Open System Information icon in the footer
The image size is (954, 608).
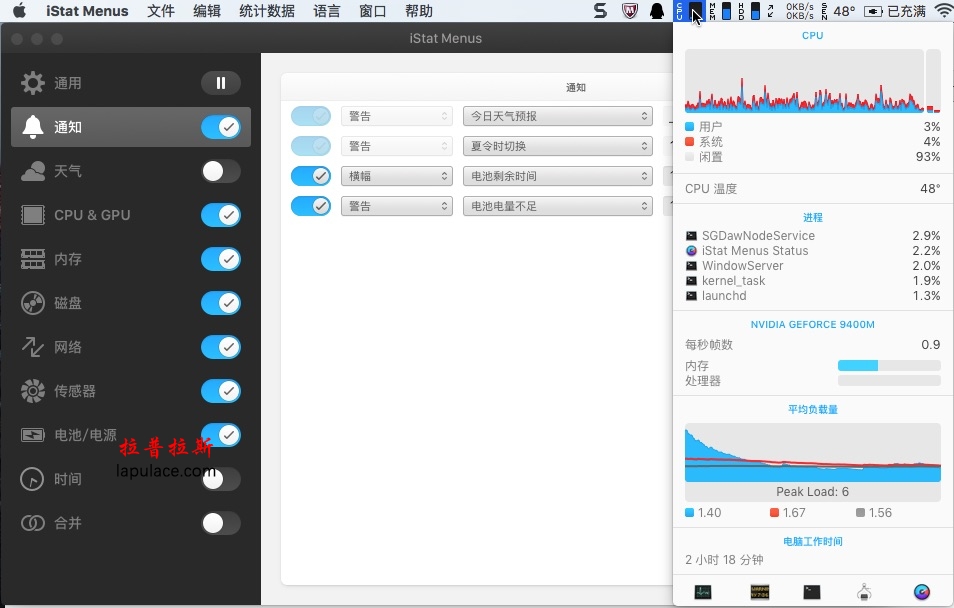tap(864, 592)
